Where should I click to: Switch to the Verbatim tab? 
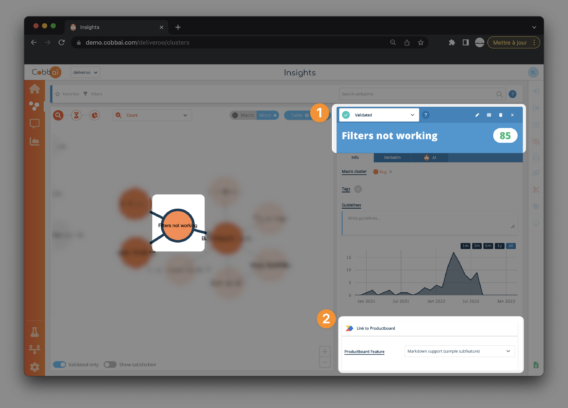click(x=392, y=158)
